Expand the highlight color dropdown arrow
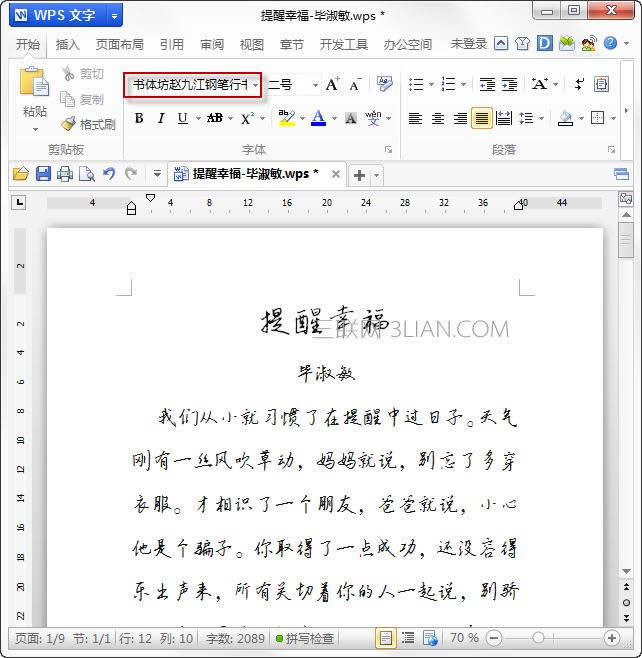642x658 pixels. click(303, 119)
